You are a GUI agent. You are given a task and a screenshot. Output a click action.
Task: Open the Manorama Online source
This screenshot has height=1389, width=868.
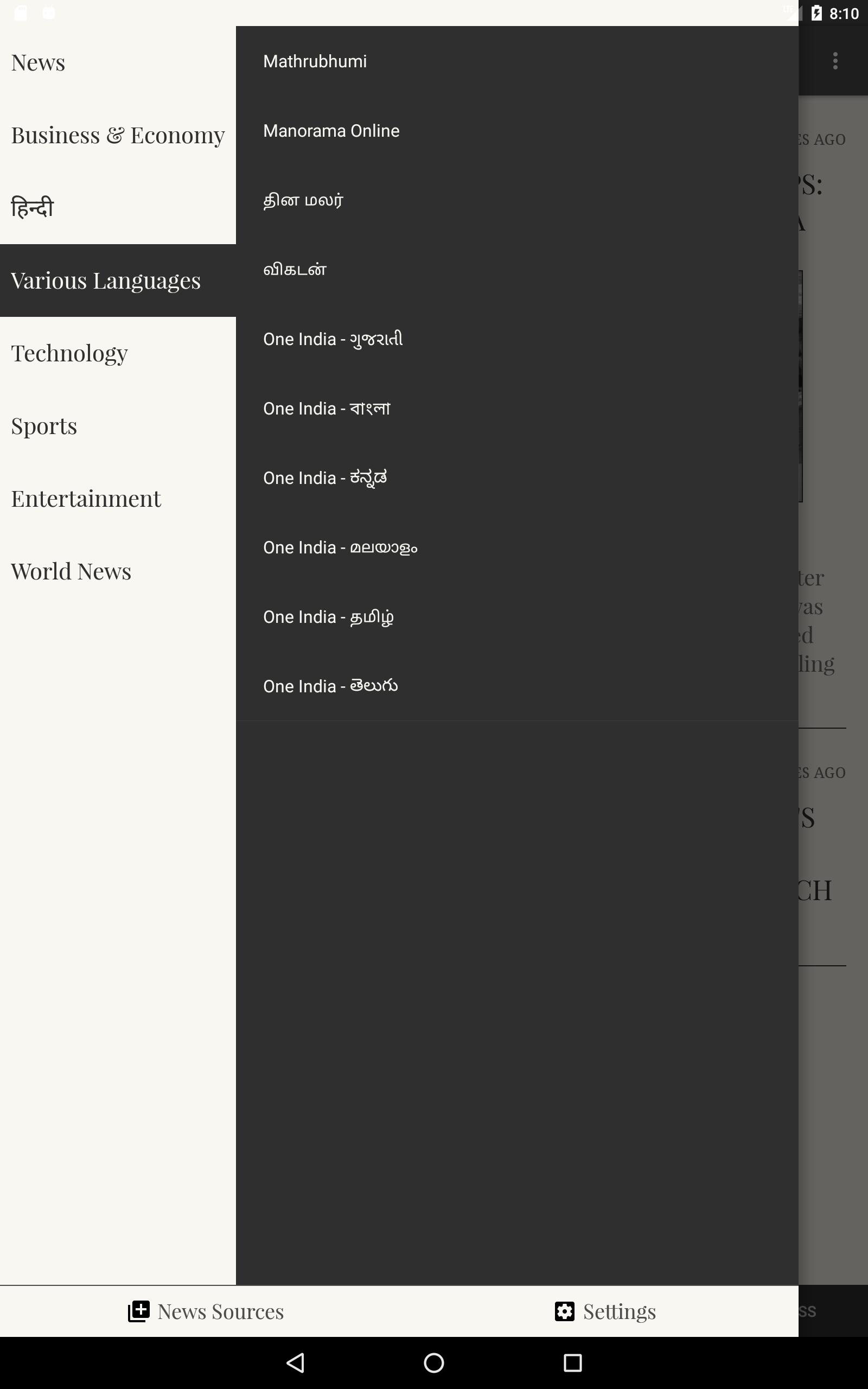pos(516,131)
